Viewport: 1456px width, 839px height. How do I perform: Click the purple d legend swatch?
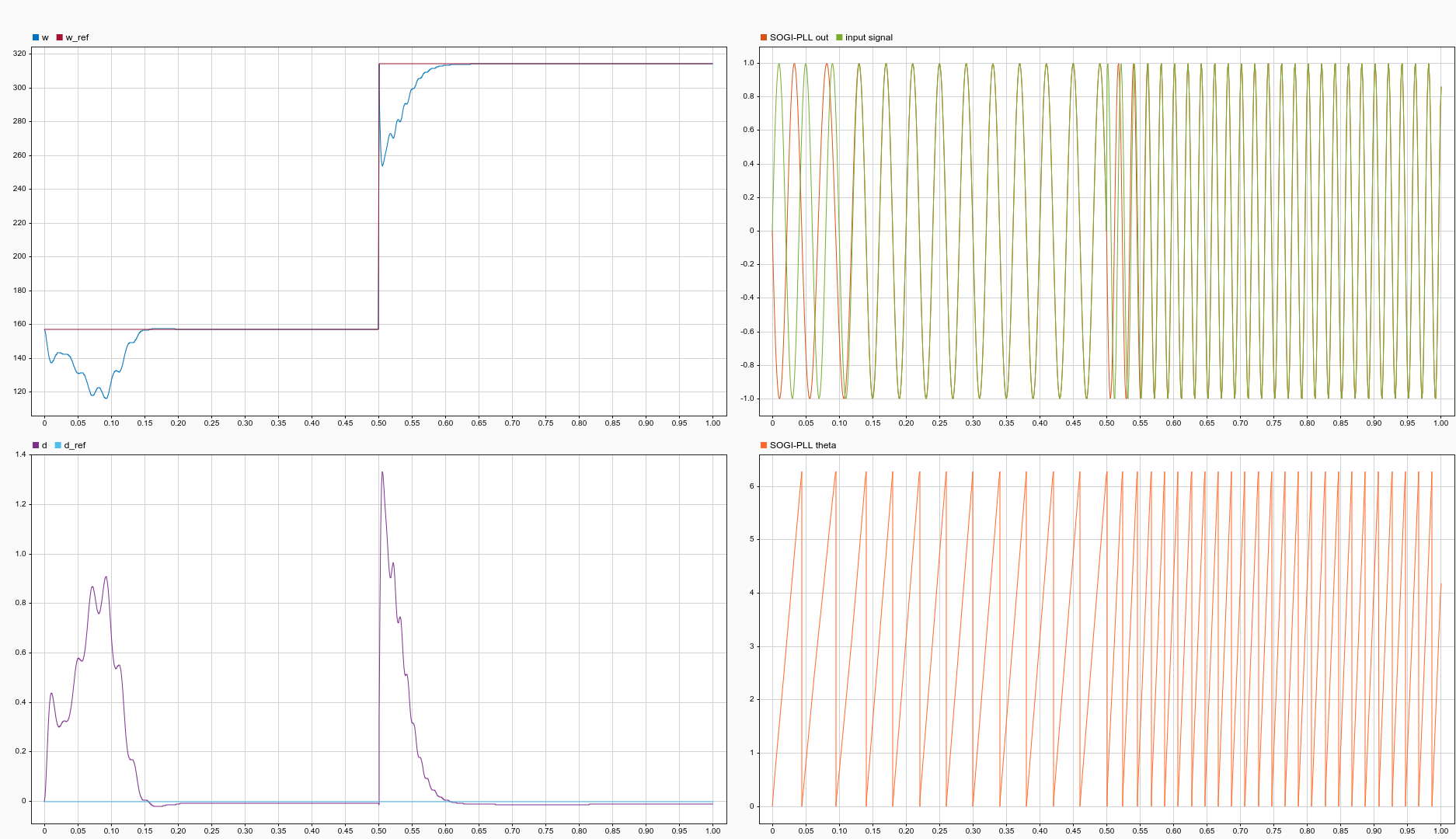pyautogui.click(x=36, y=445)
